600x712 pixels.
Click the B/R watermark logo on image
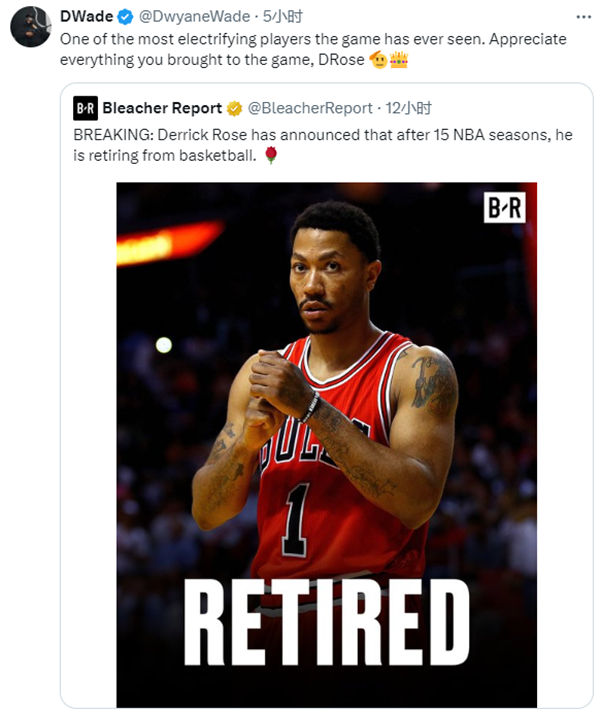[505, 208]
